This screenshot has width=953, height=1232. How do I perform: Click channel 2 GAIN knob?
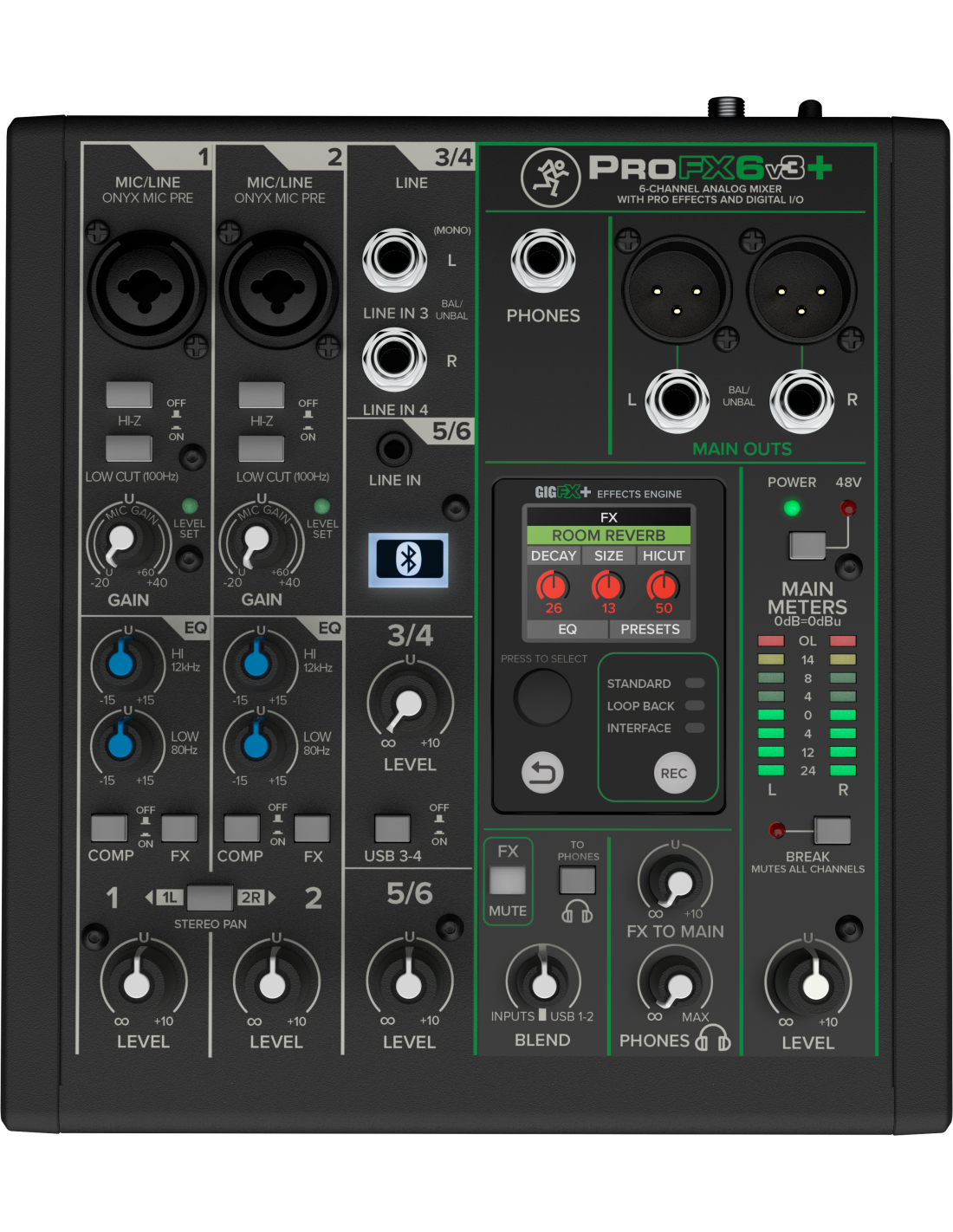click(257, 542)
